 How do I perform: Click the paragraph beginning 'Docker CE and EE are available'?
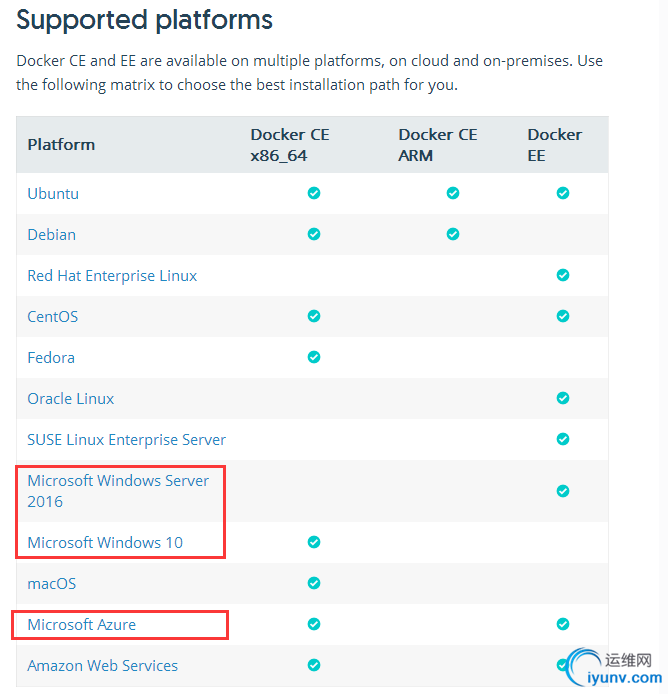(x=309, y=73)
